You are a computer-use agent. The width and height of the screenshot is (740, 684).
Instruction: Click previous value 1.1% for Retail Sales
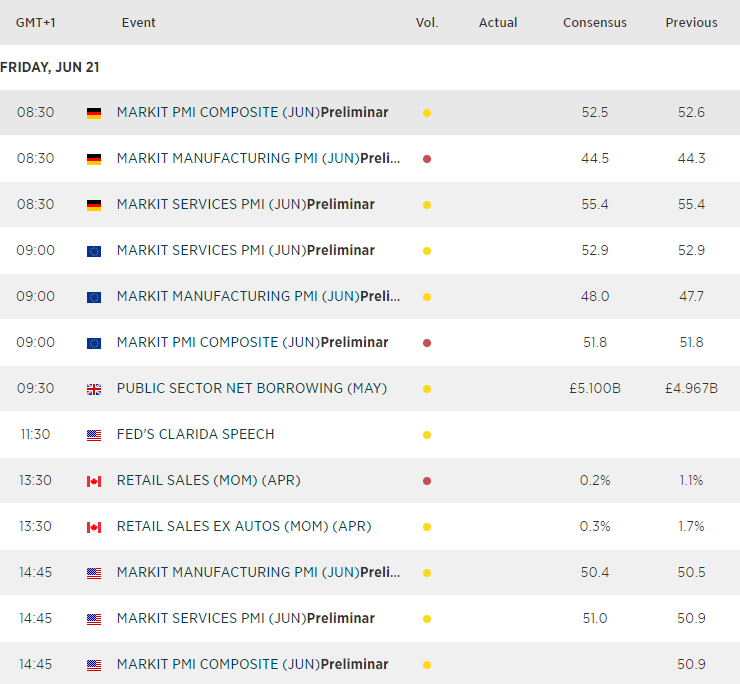click(691, 481)
